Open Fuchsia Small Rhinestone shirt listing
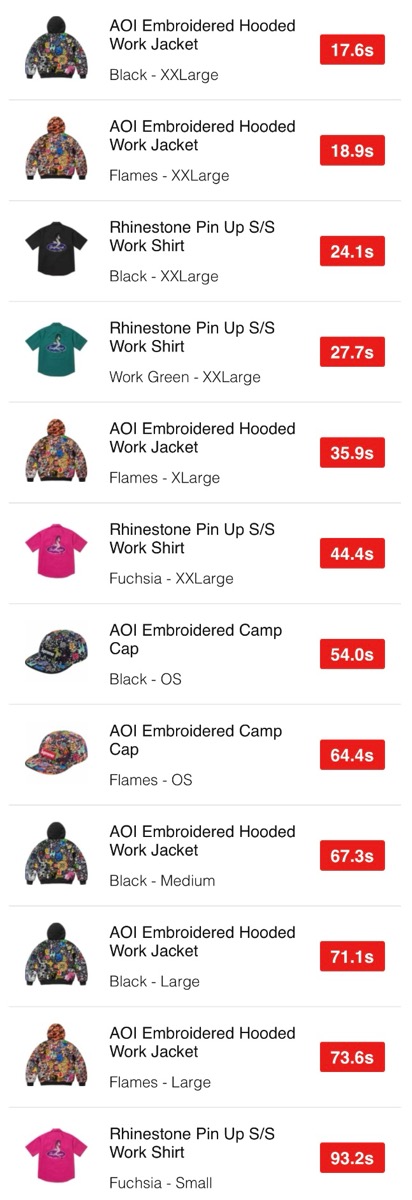Viewport: 412px width, 1200px height. [x=206, y=1158]
